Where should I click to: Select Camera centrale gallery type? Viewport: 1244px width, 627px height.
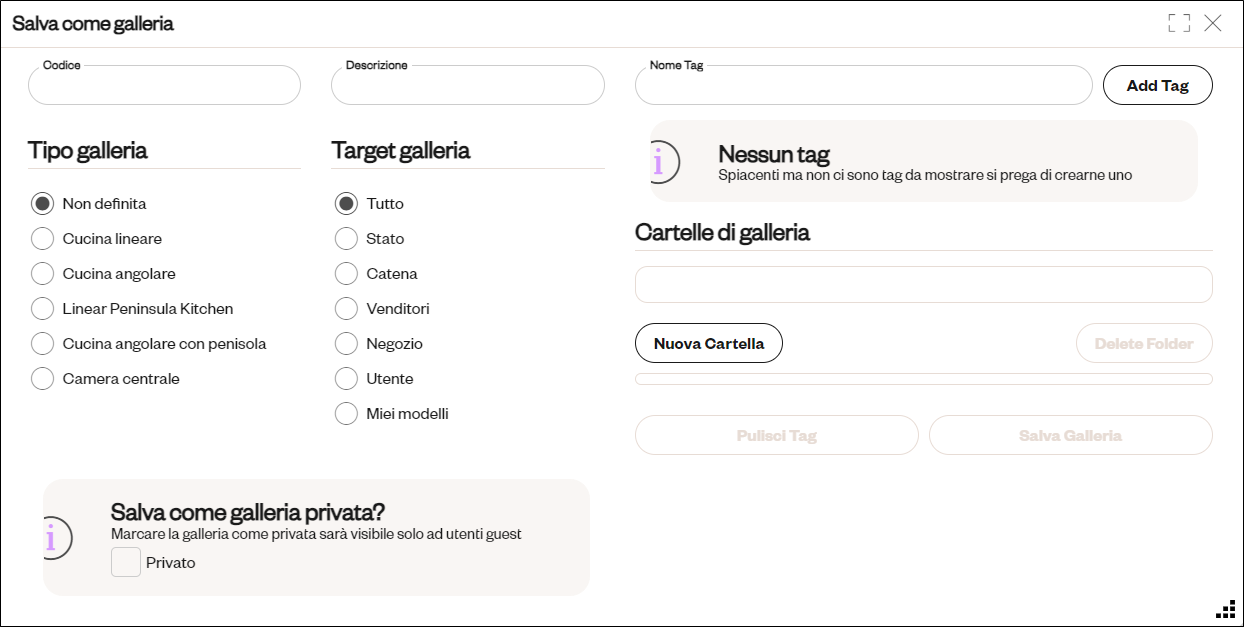(42, 379)
